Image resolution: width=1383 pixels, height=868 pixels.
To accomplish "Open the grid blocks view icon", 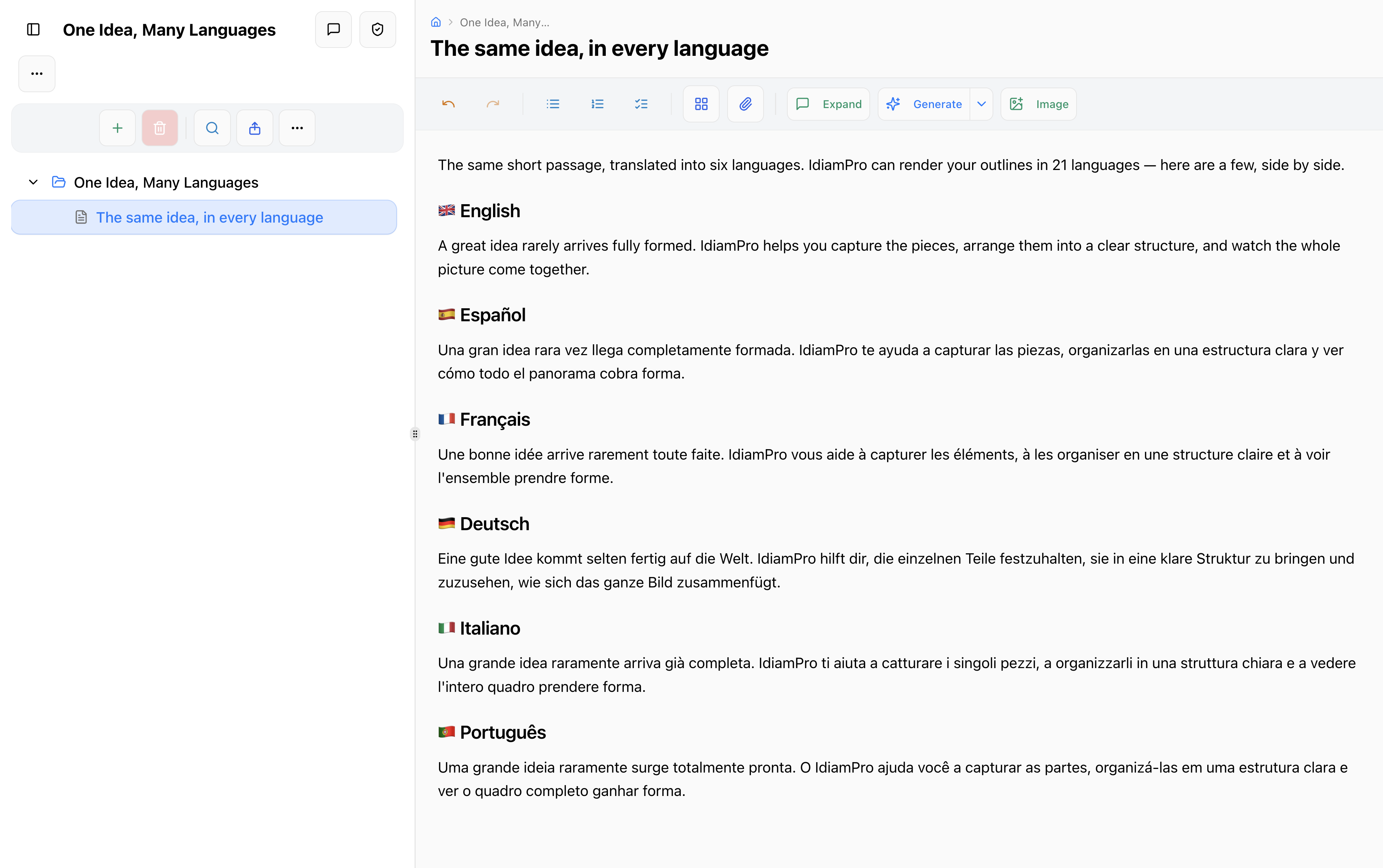I will pos(701,104).
